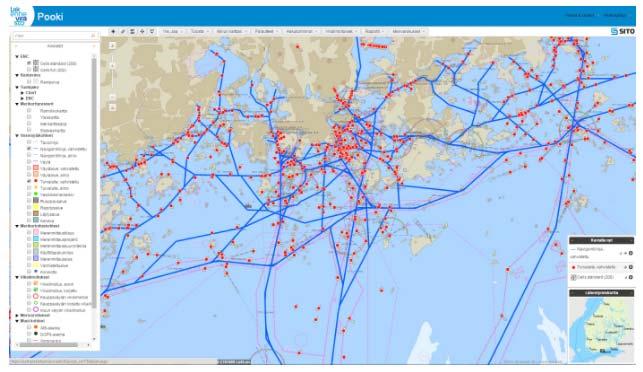Open the Tulosta dropdown menu
Screen dimensions: 643x372
pyautogui.click(x=199, y=31)
